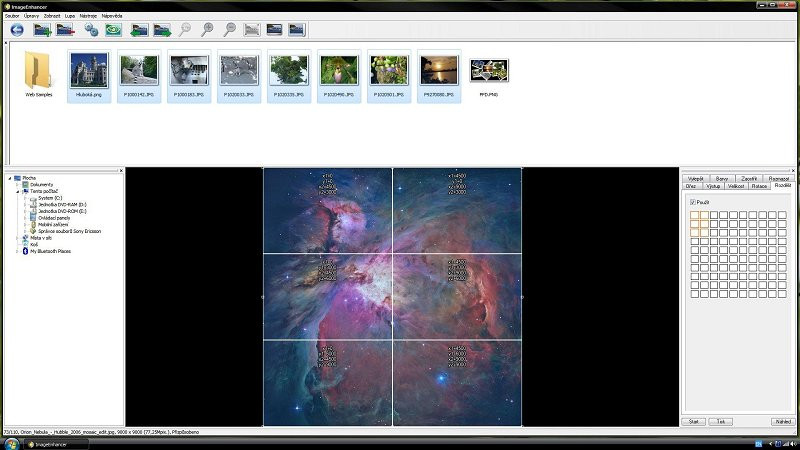Select the P9270080.JPG sunset thumbnail
800x450 pixels.
(439, 75)
